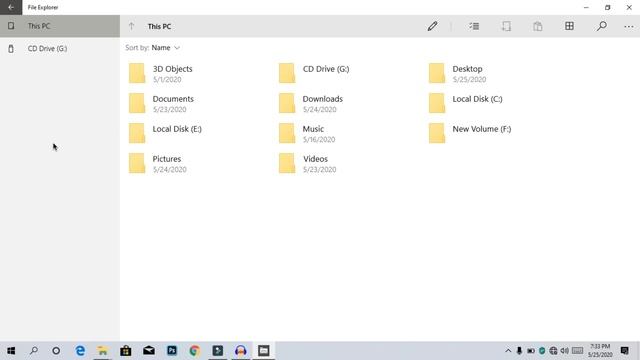The width and height of the screenshot is (640, 360).
Task: Open Microsoft Store from the taskbar
Action: point(126,351)
